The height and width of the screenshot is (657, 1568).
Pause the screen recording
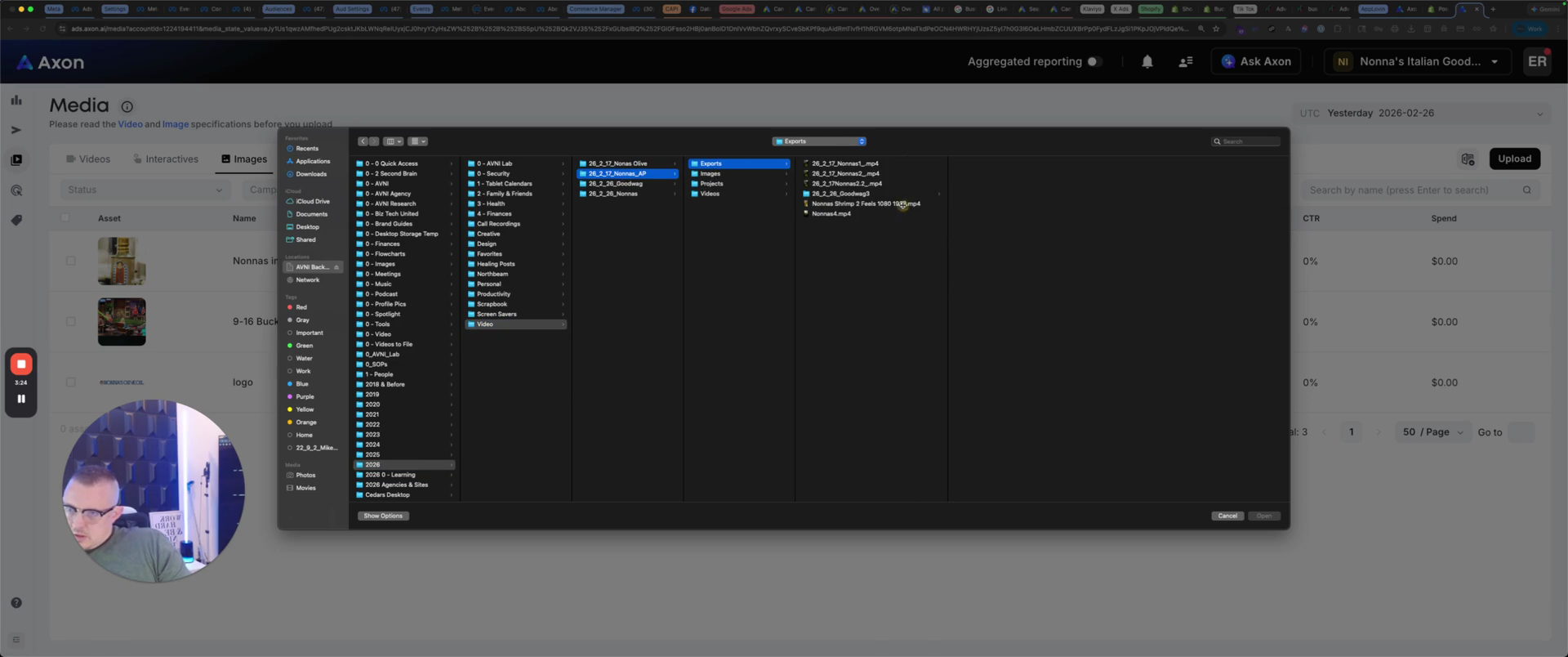click(x=21, y=399)
